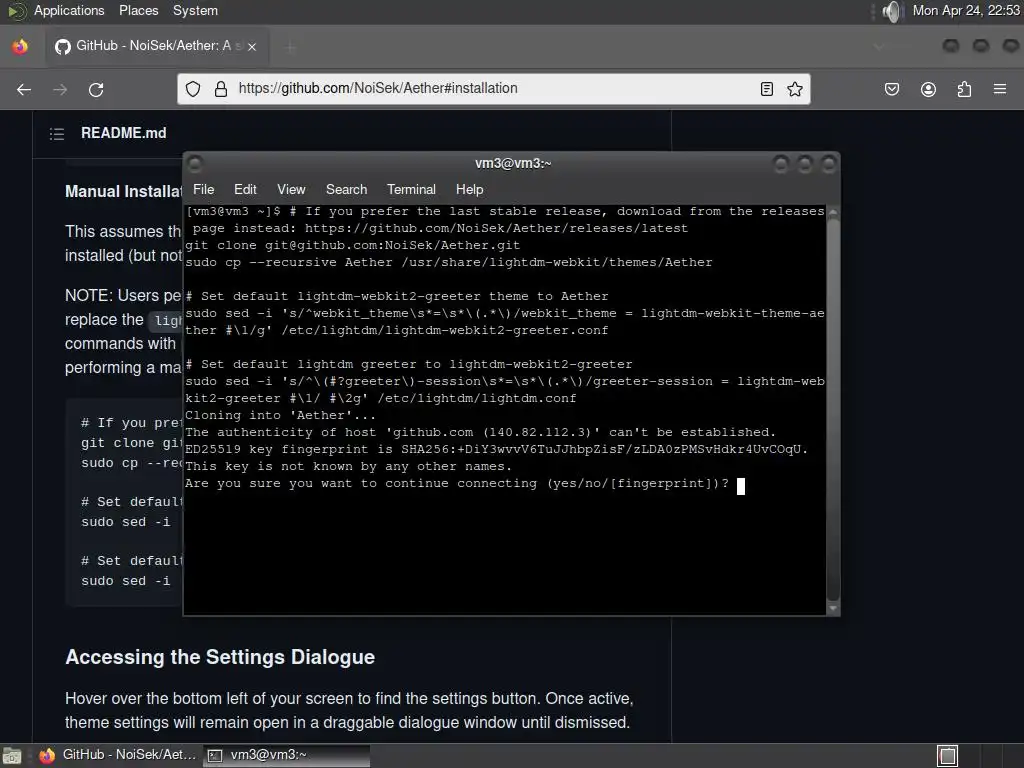This screenshot has height=768, width=1024.
Task: Click the clock showing Mon Apr 24
Action: pyautogui.click(x=966, y=10)
